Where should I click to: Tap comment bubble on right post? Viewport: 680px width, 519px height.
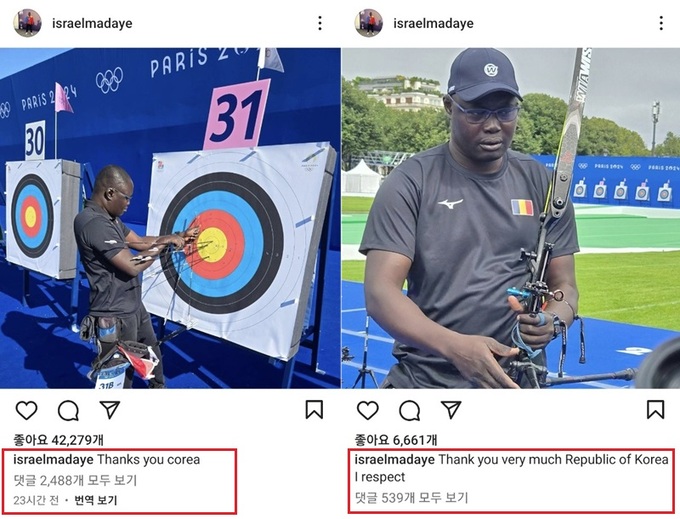[409, 410]
